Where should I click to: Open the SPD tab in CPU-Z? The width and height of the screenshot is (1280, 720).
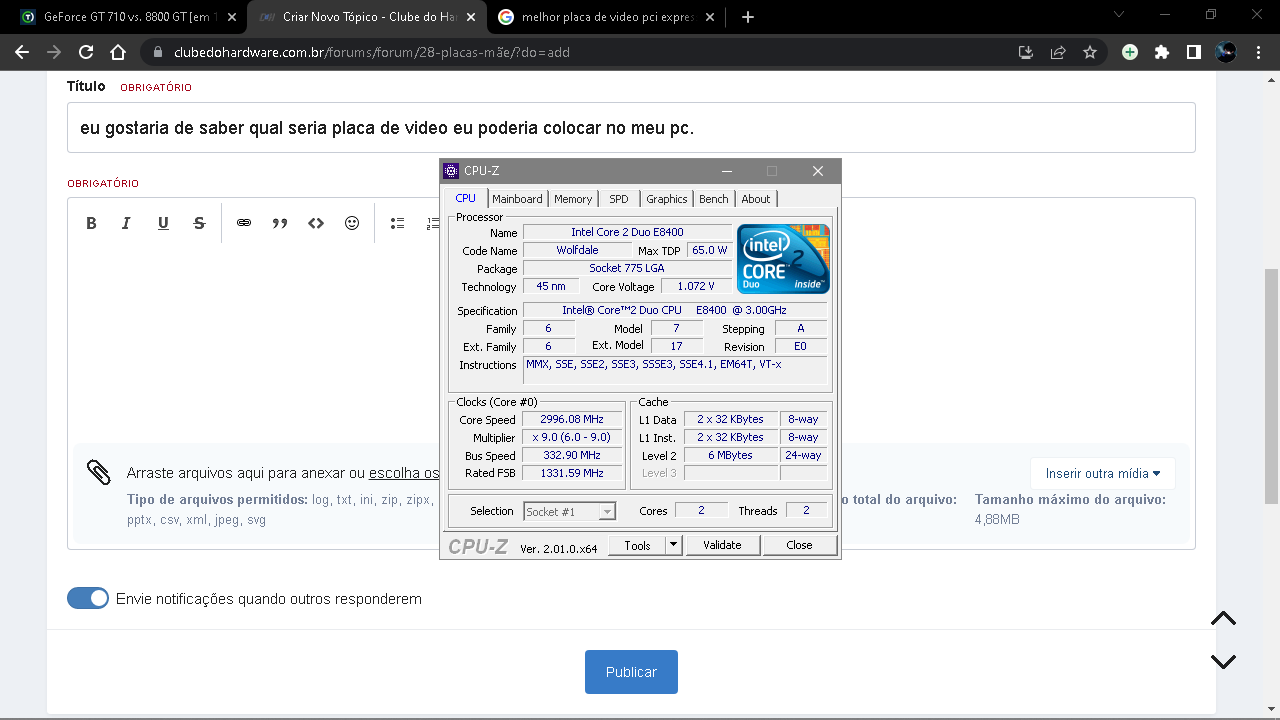coord(619,199)
